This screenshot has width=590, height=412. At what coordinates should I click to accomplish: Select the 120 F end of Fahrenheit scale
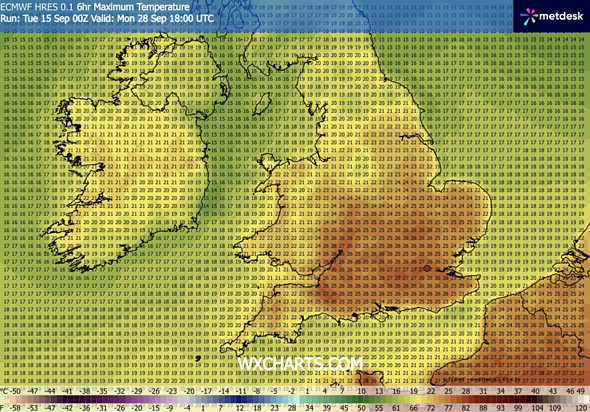(581, 408)
